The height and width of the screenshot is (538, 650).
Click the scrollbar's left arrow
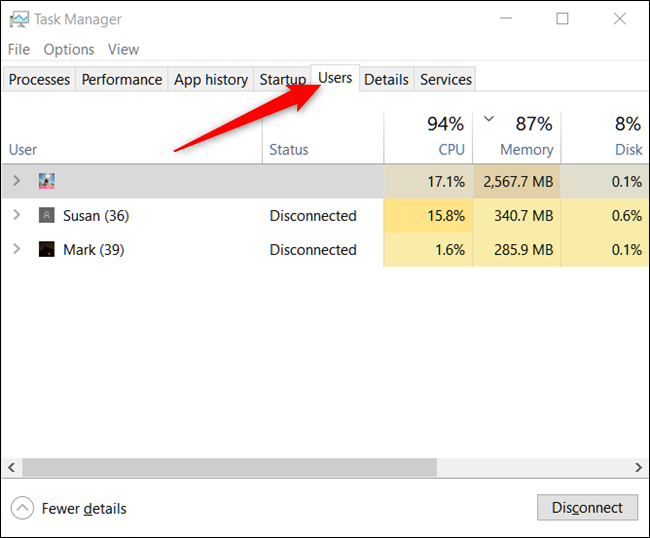coord(12,468)
